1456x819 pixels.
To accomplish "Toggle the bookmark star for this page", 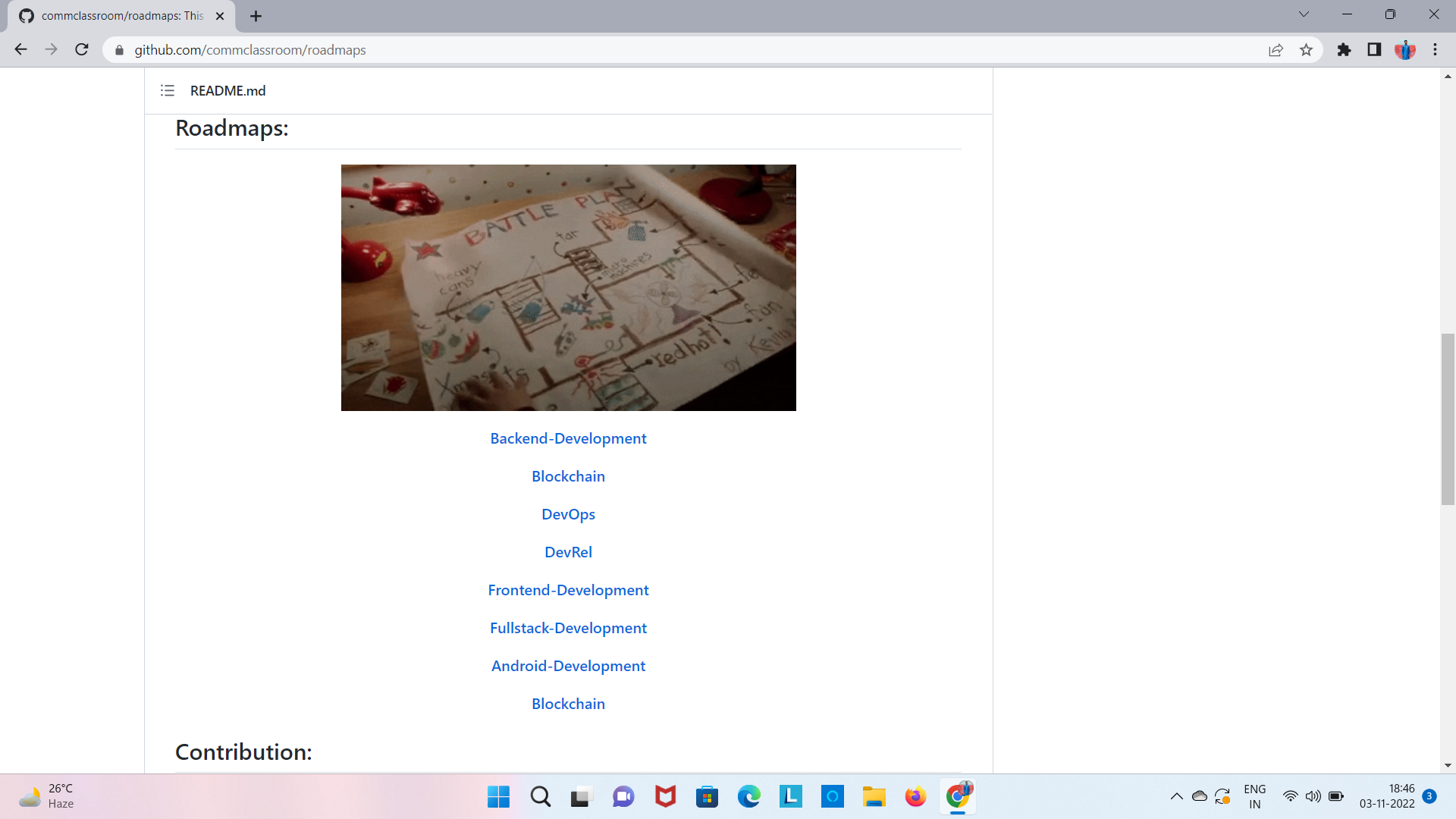I will (x=1306, y=50).
